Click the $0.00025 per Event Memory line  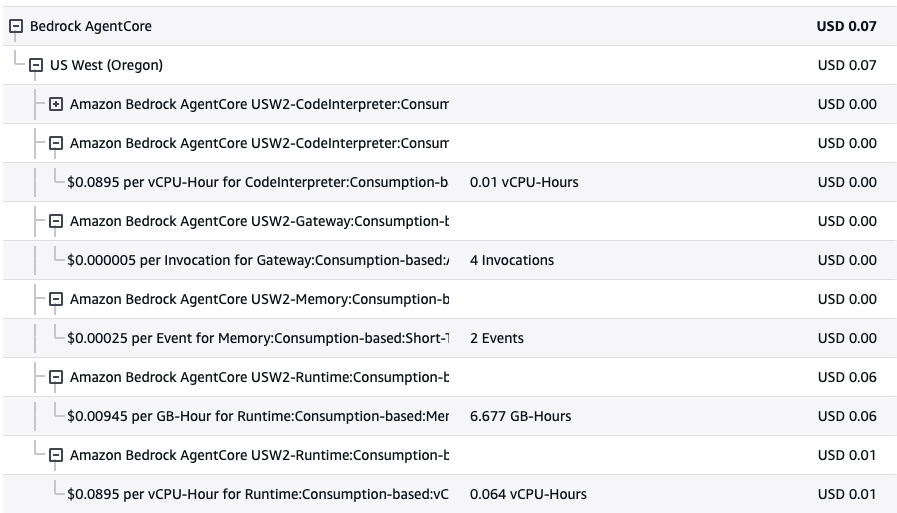(x=257, y=339)
